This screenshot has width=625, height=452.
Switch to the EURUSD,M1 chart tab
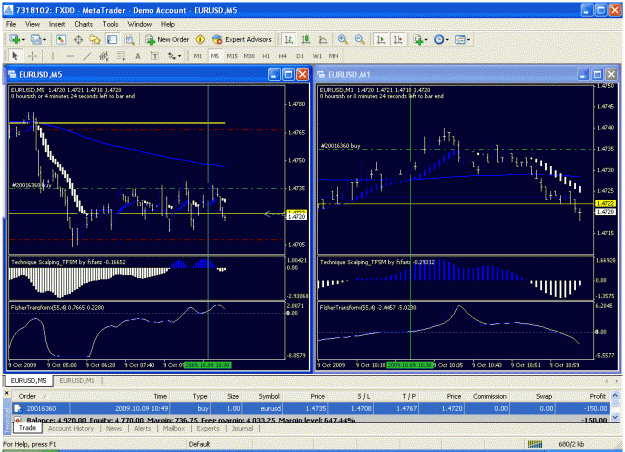tap(77, 381)
